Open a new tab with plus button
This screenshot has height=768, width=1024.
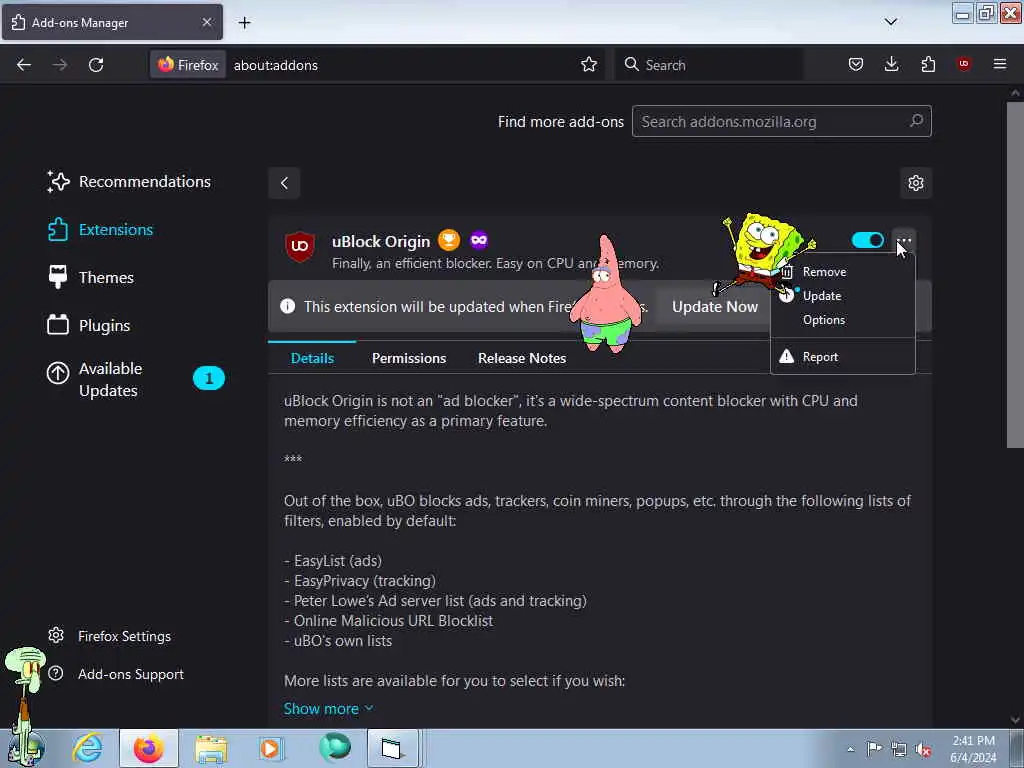click(244, 23)
